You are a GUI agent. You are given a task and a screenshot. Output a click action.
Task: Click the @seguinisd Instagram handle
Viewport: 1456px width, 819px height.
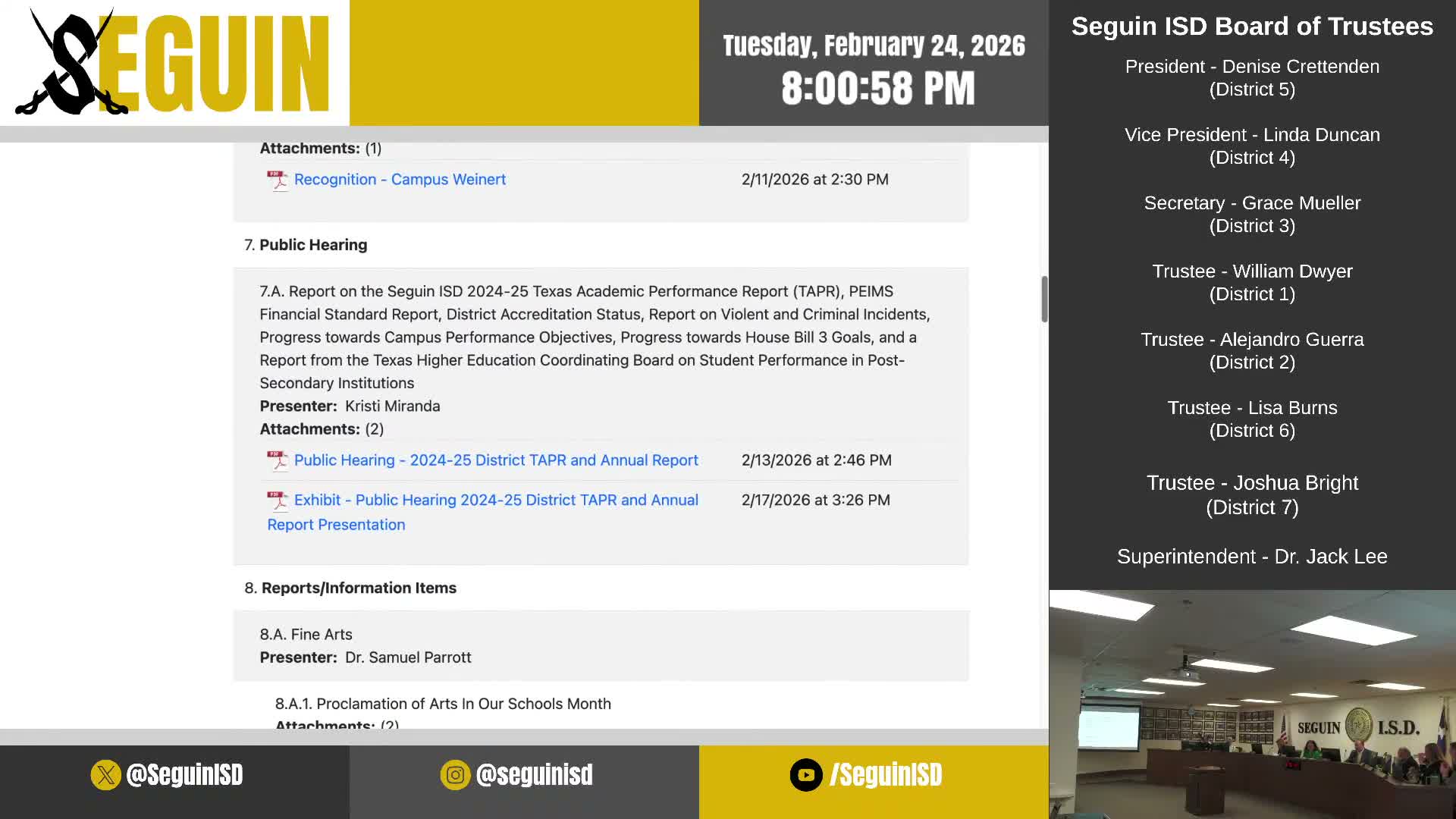click(534, 775)
